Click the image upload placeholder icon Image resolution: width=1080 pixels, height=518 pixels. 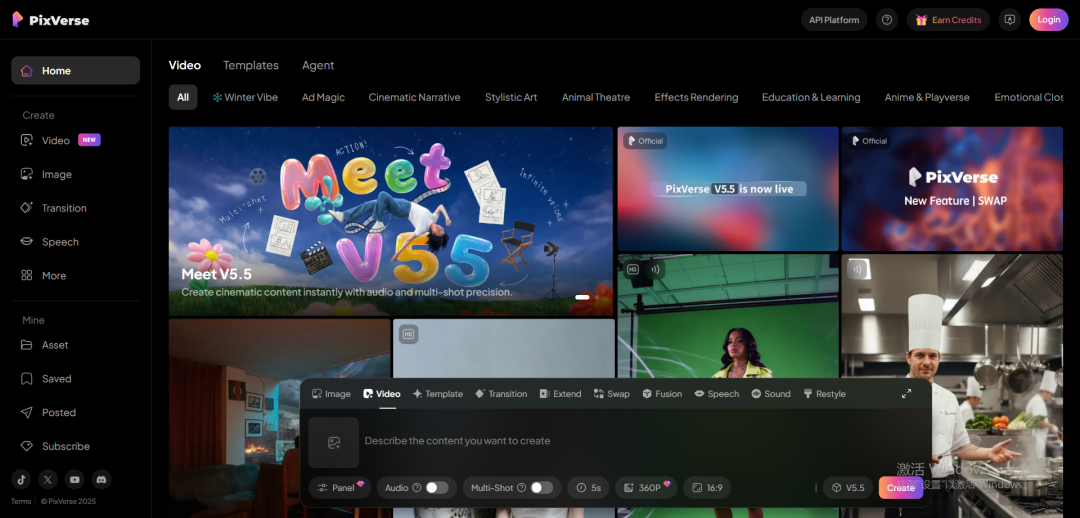(334, 442)
